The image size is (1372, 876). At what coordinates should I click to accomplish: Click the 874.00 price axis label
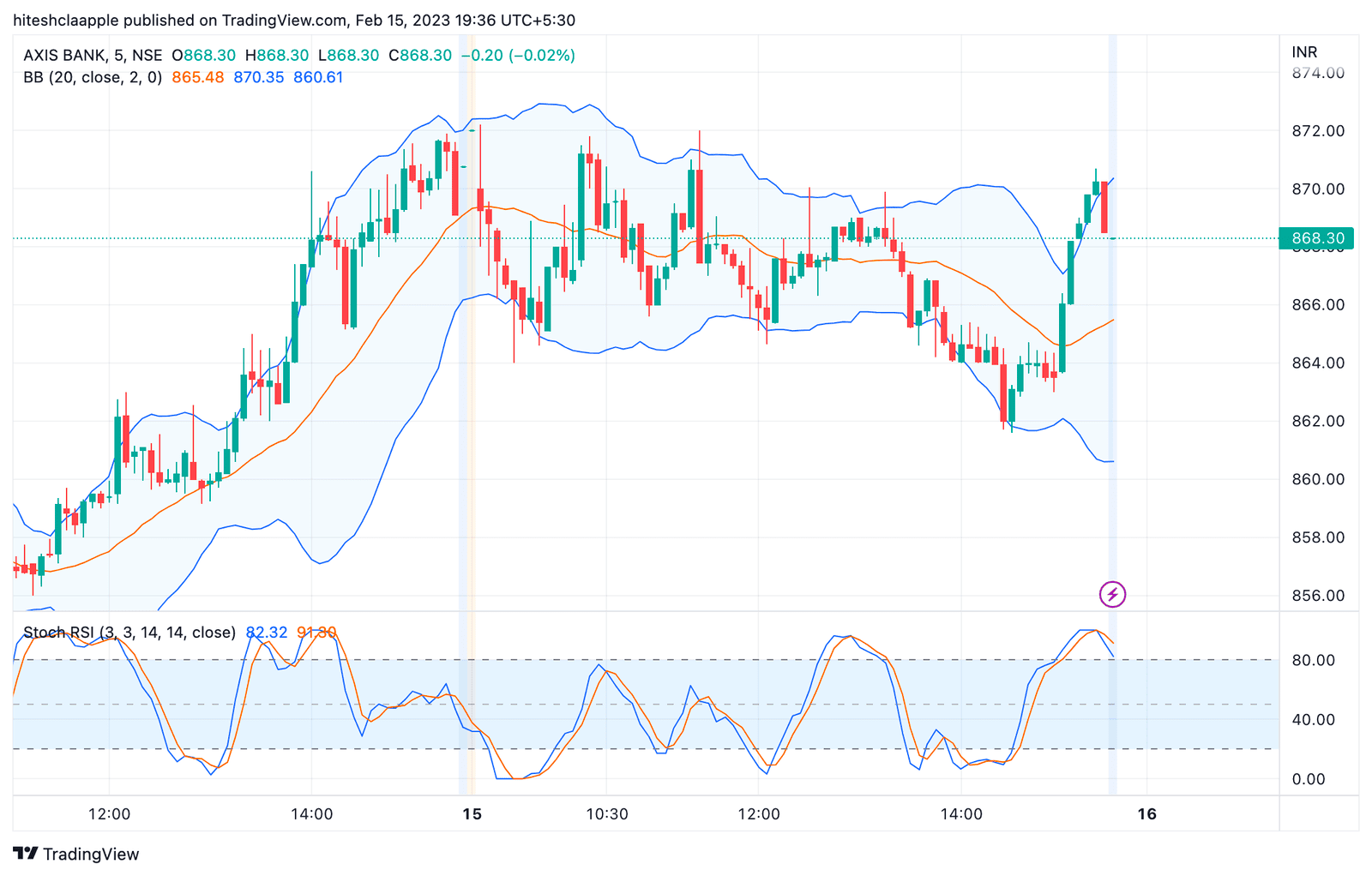click(x=1318, y=74)
